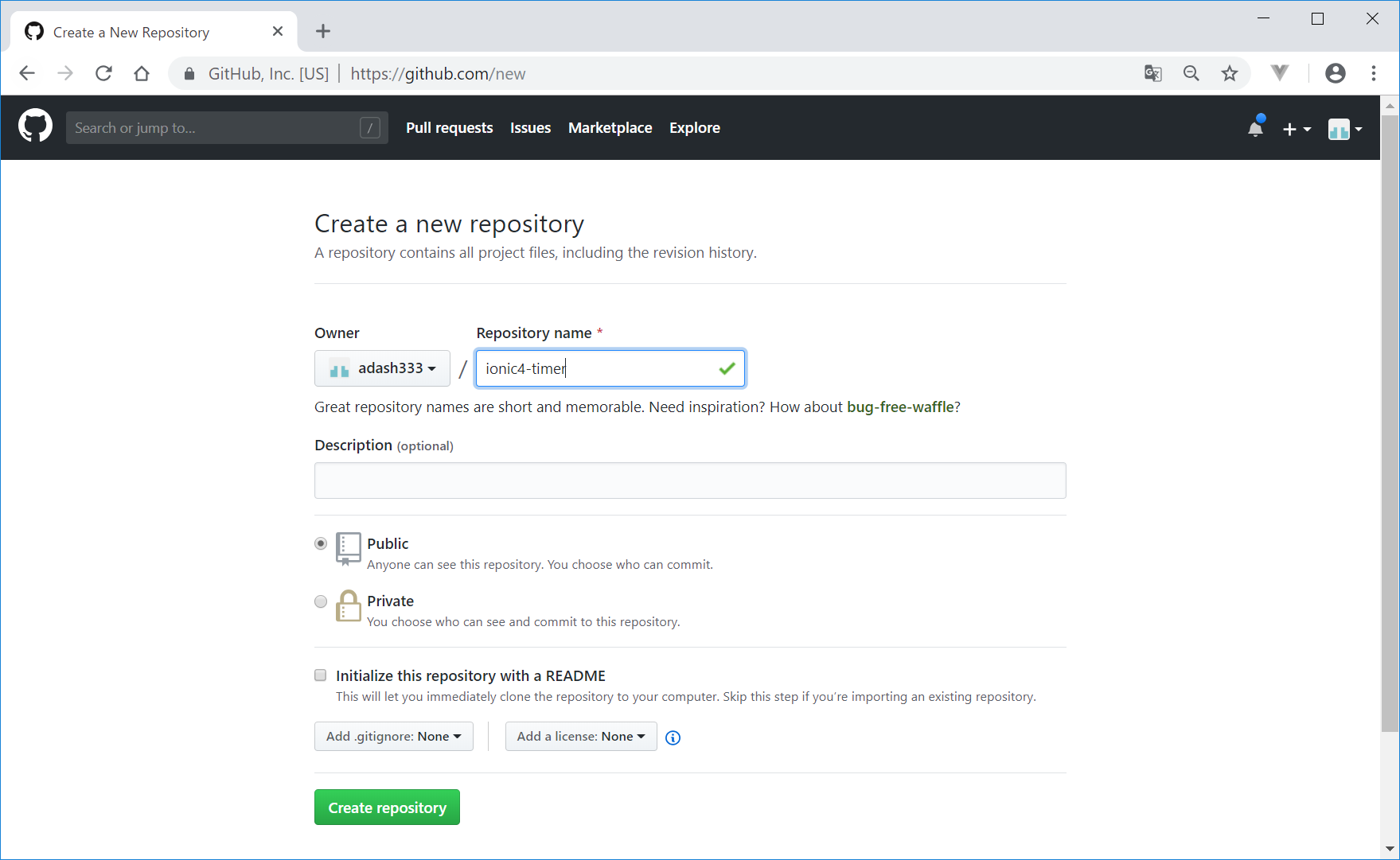This screenshot has height=860, width=1400.
Task: Focus the Description input field
Action: [x=689, y=481]
